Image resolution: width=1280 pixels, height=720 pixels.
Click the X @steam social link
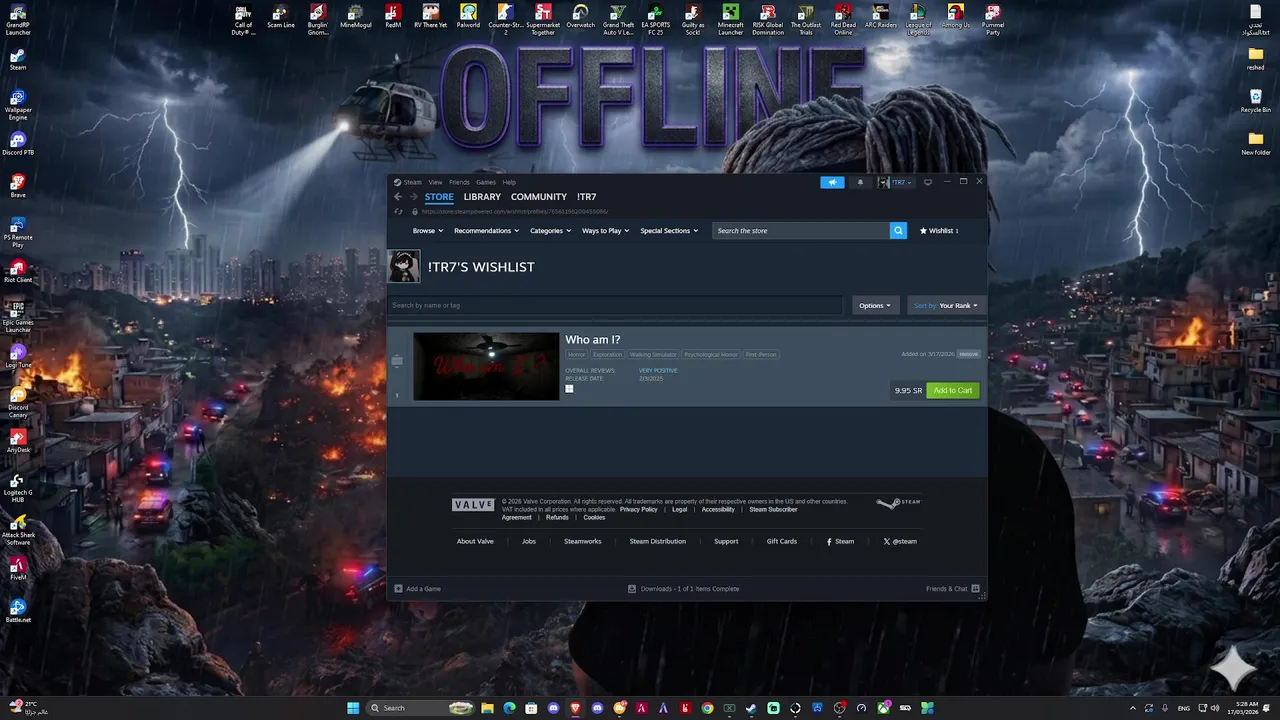tap(900, 541)
